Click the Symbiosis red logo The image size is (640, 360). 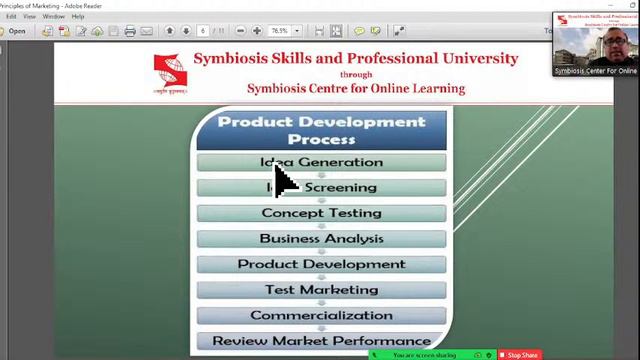[170, 74]
